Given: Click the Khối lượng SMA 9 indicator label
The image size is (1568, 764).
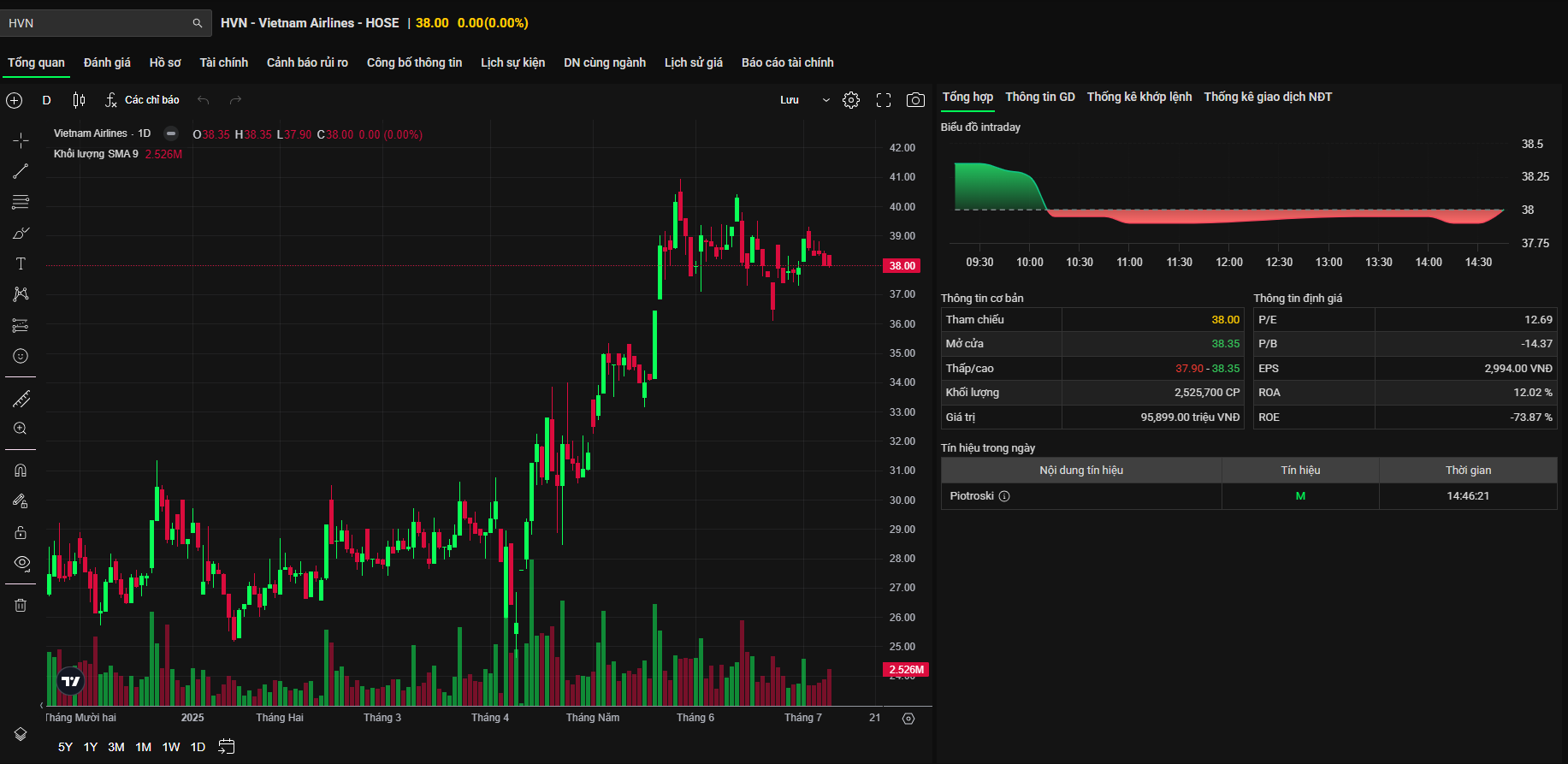Looking at the screenshot, I should point(96,154).
